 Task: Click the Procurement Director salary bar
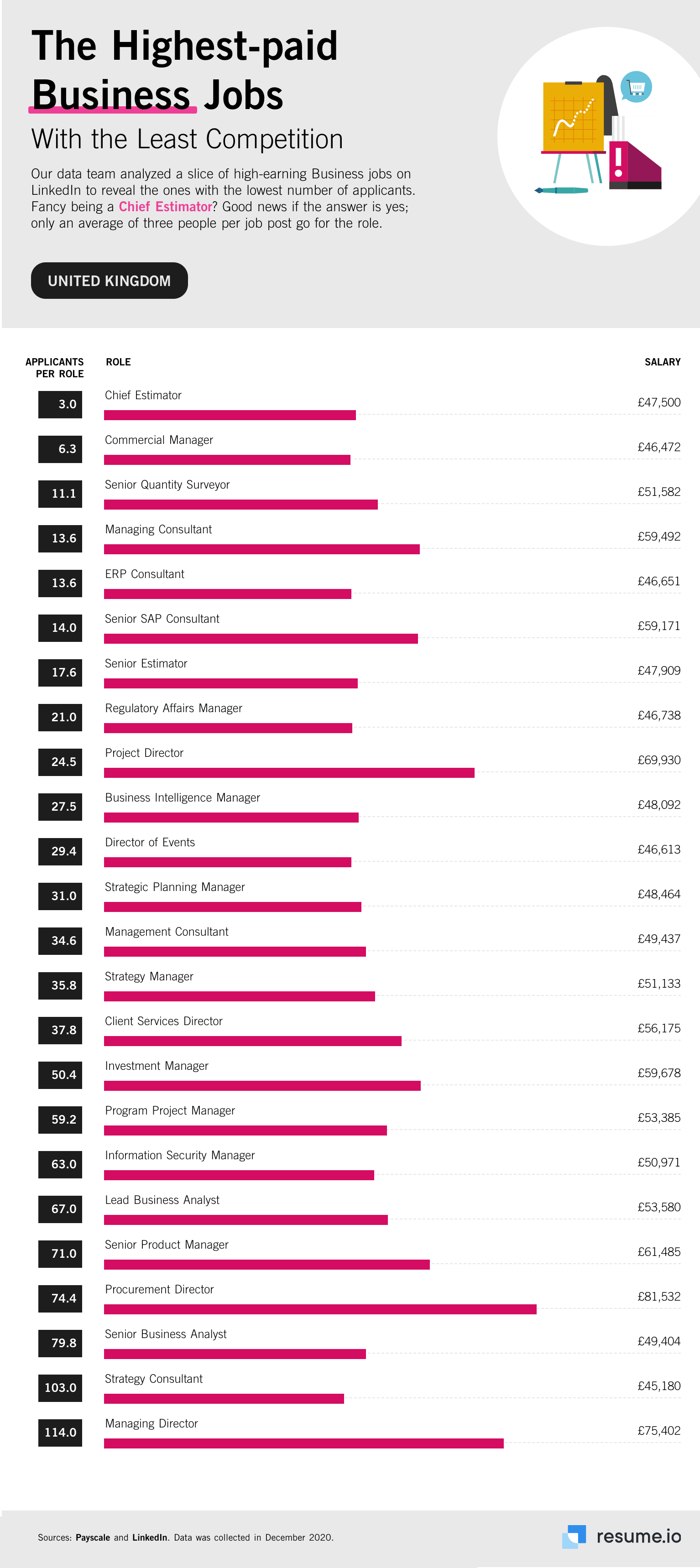point(319,1309)
